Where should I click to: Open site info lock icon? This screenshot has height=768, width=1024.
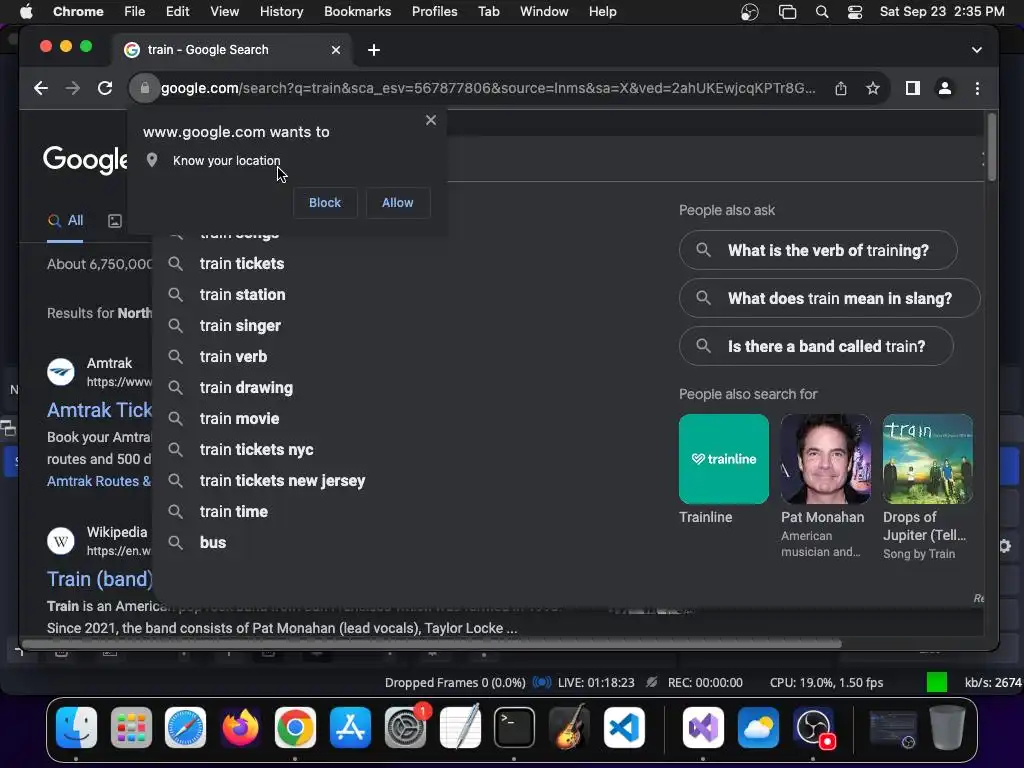pos(144,88)
